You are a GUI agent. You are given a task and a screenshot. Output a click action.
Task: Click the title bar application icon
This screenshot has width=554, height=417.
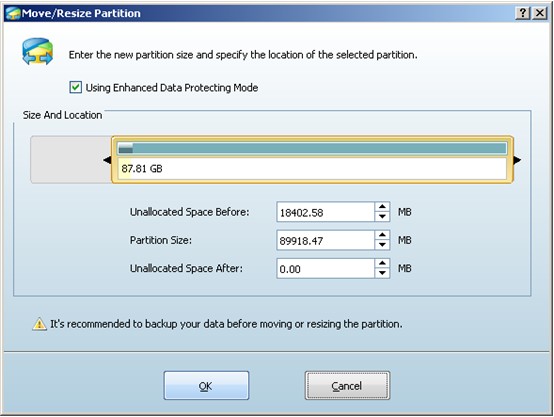pos(13,13)
